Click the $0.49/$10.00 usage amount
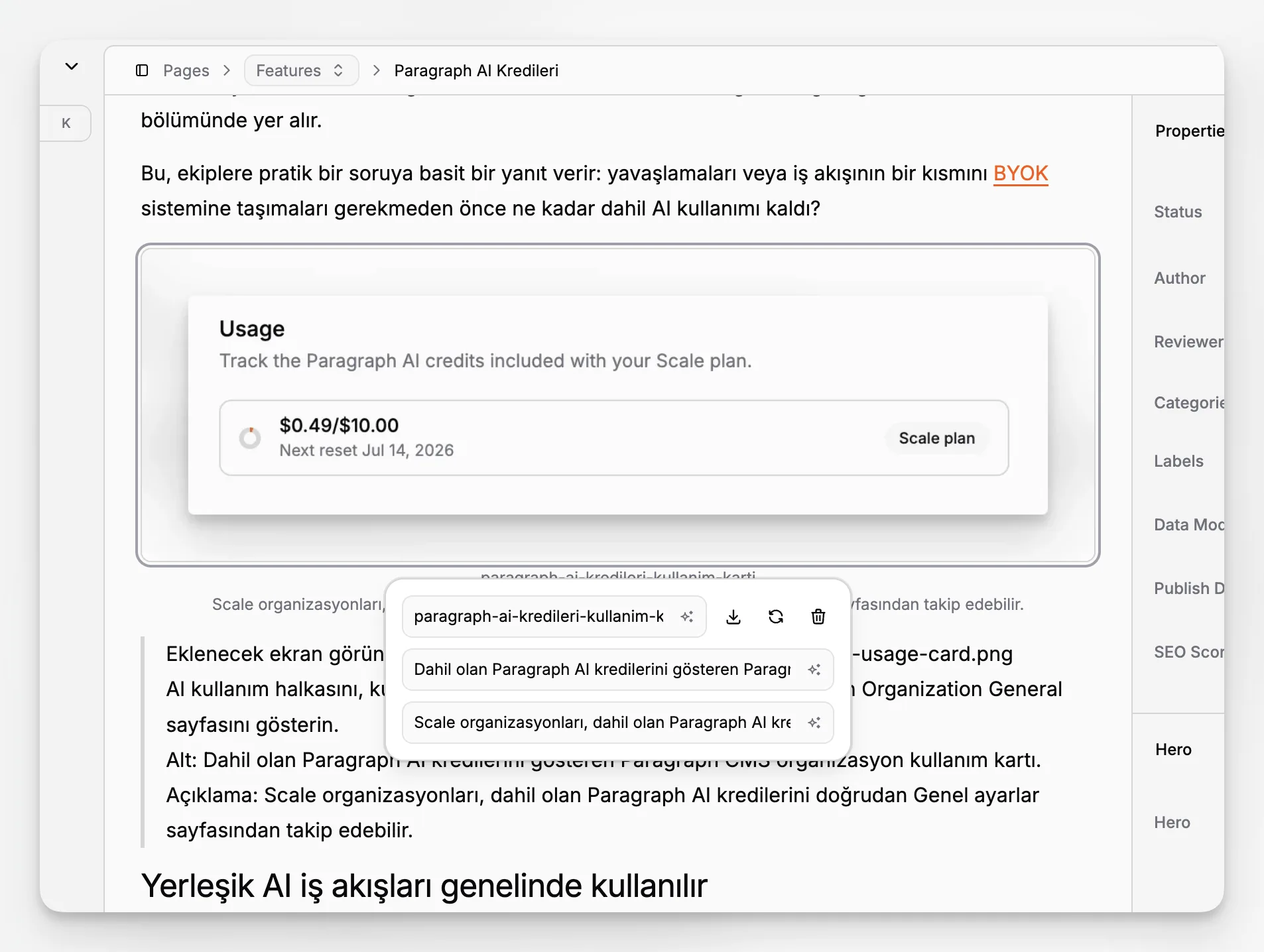This screenshot has width=1264, height=952. coord(339,425)
